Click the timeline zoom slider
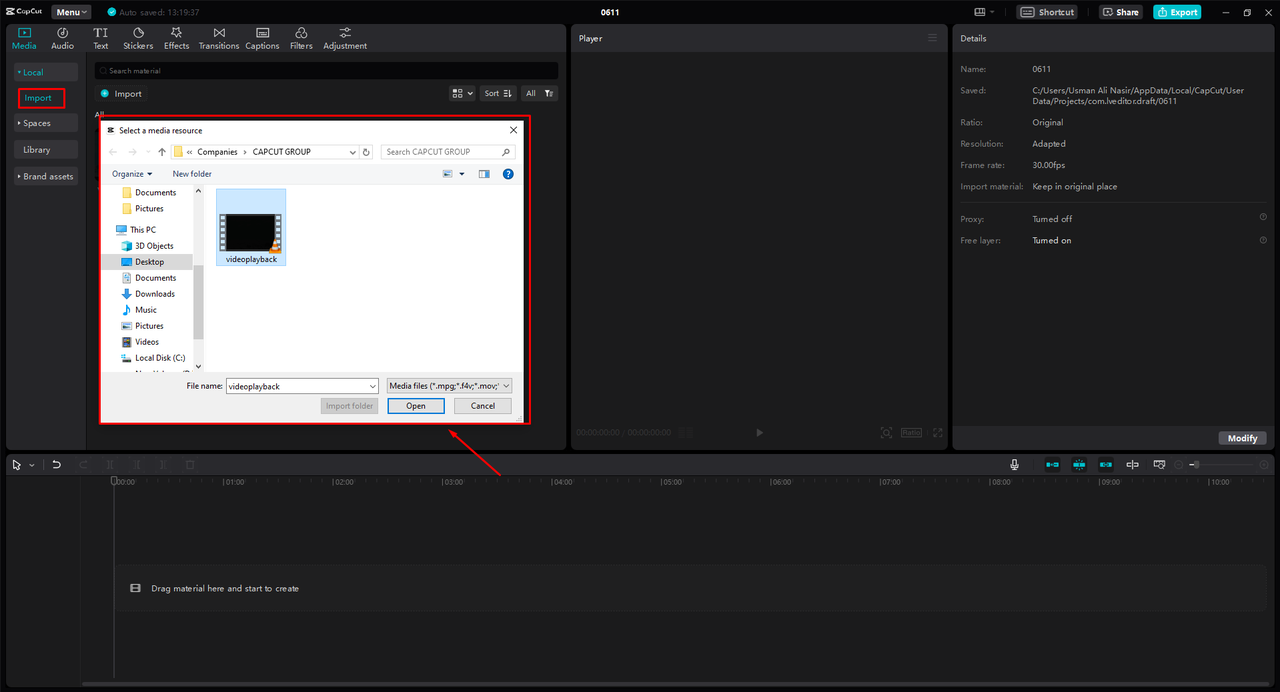 click(1223, 465)
